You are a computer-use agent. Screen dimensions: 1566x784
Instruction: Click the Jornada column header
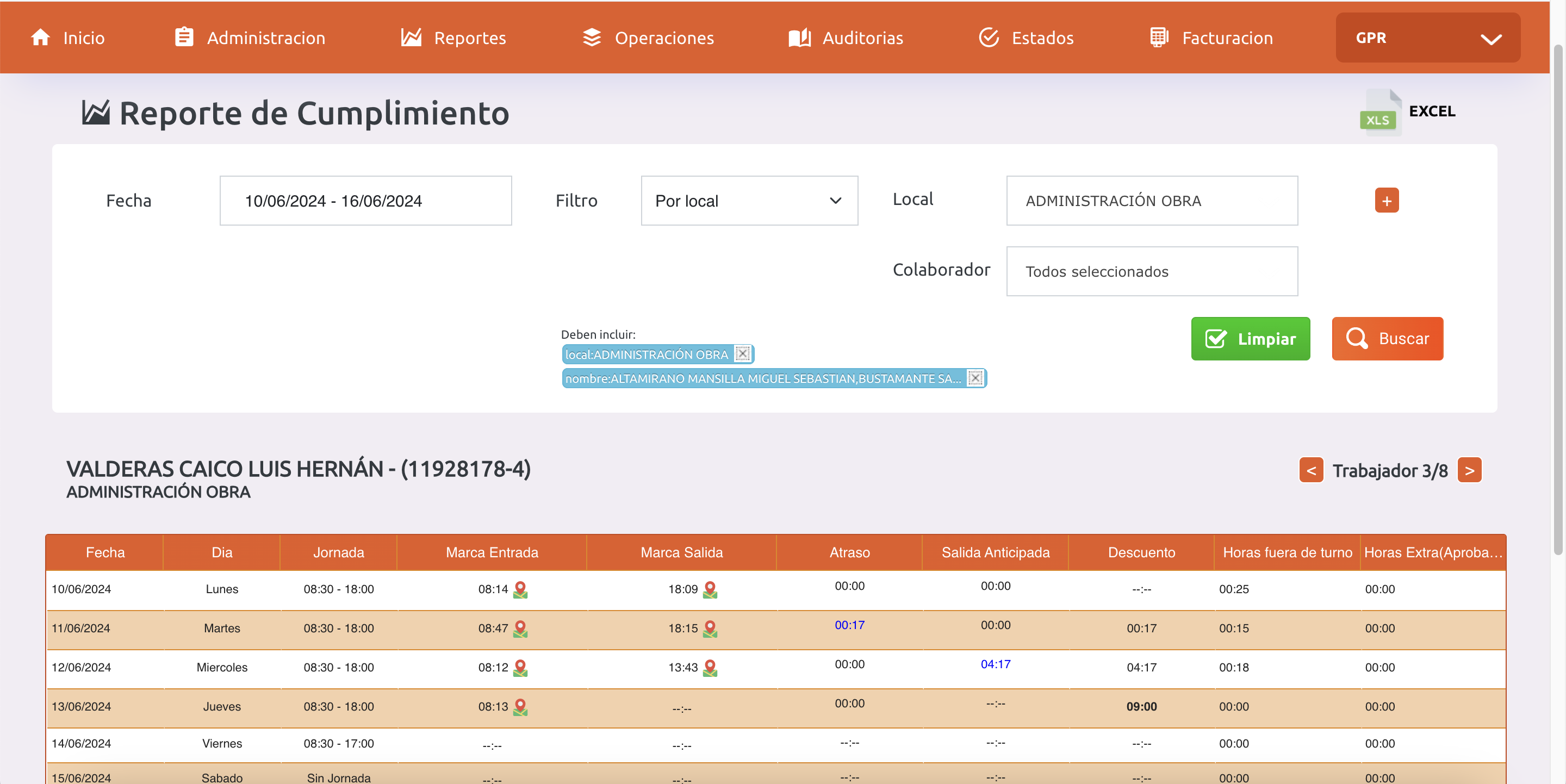coord(339,552)
